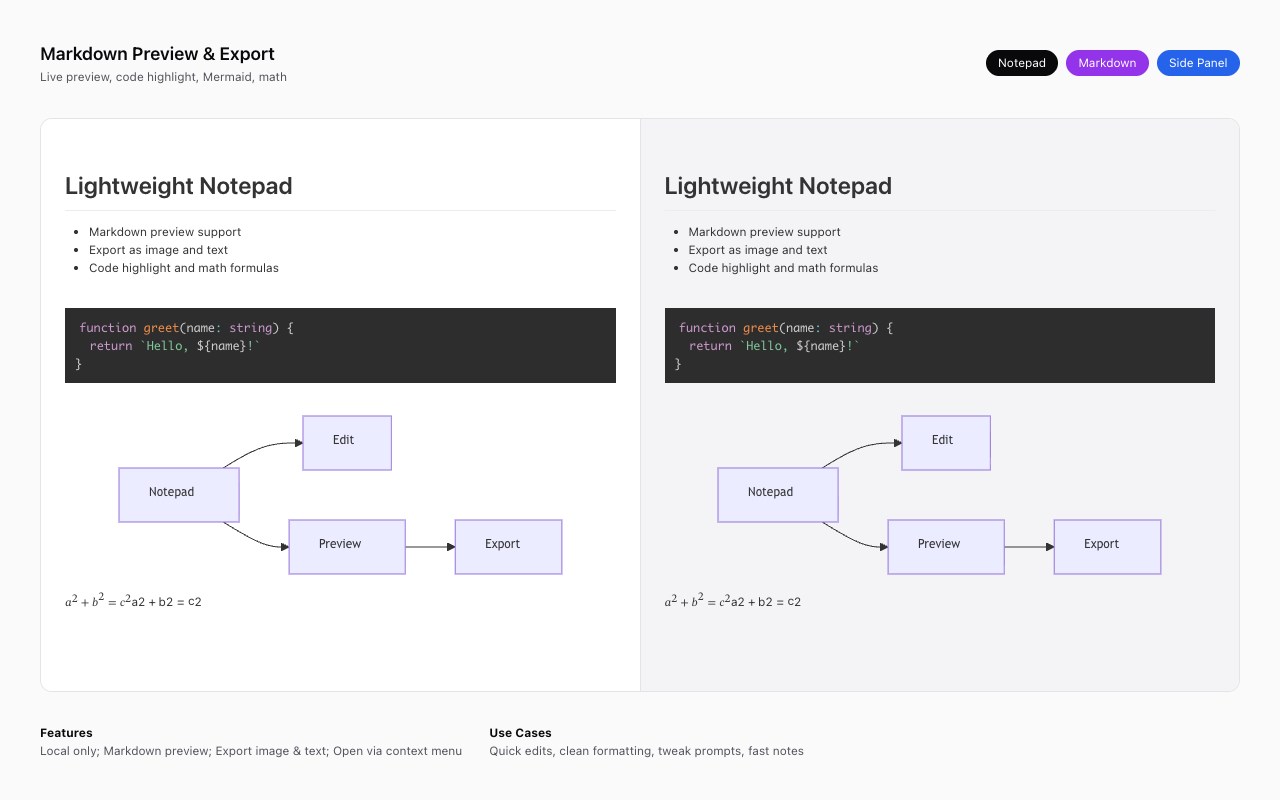Click the Export node in left diagram
1280x800 pixels.
[x=508, y=546]
